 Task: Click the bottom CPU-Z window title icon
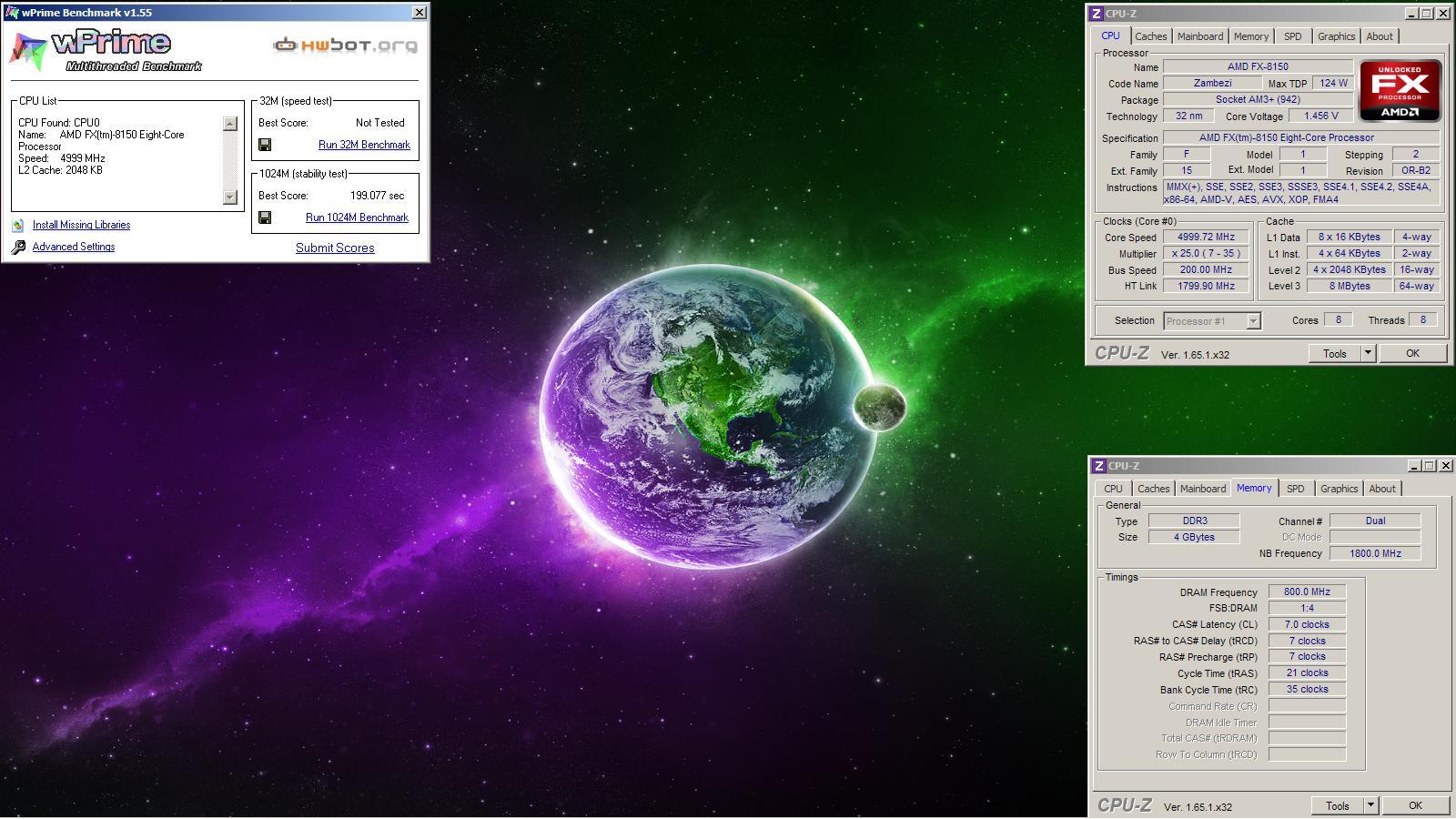click(x=1099, y=466)
